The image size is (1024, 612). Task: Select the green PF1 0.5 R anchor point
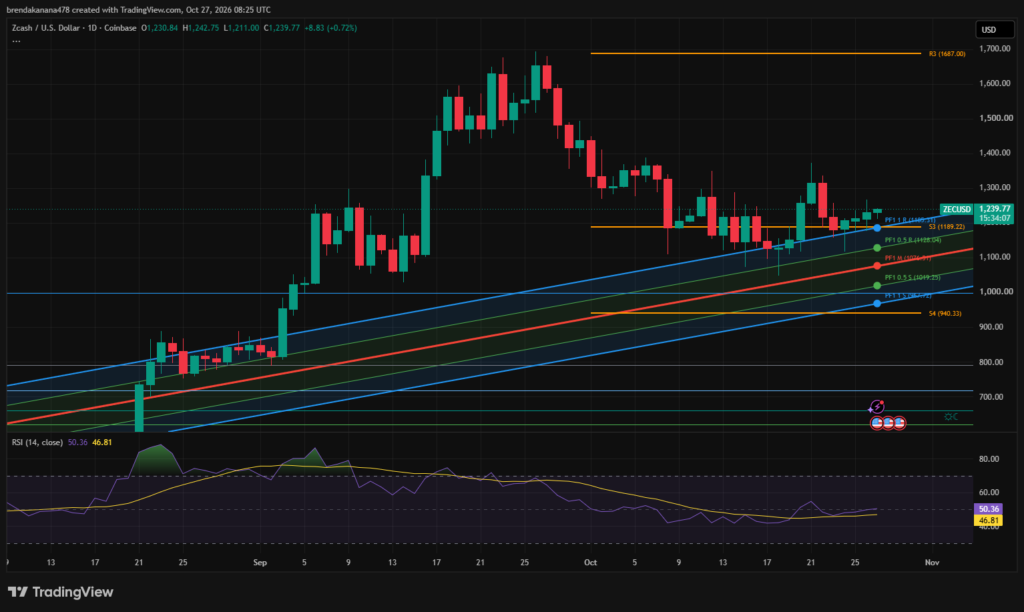coord(877,248)
